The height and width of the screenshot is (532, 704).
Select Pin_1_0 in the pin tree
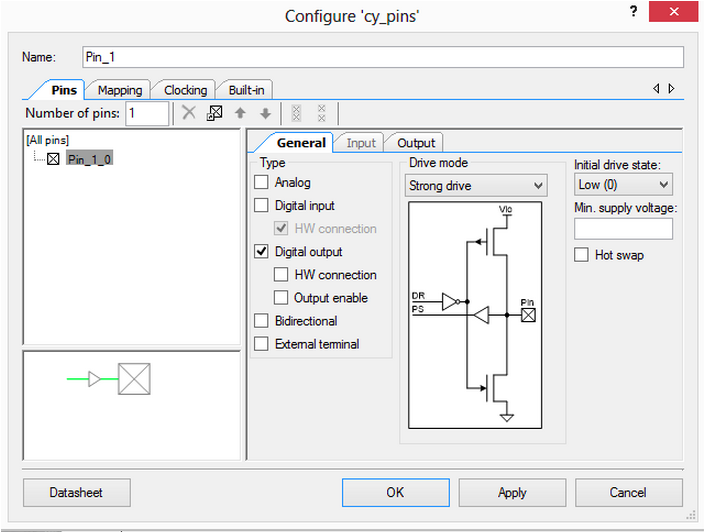[x=90, y=159]
